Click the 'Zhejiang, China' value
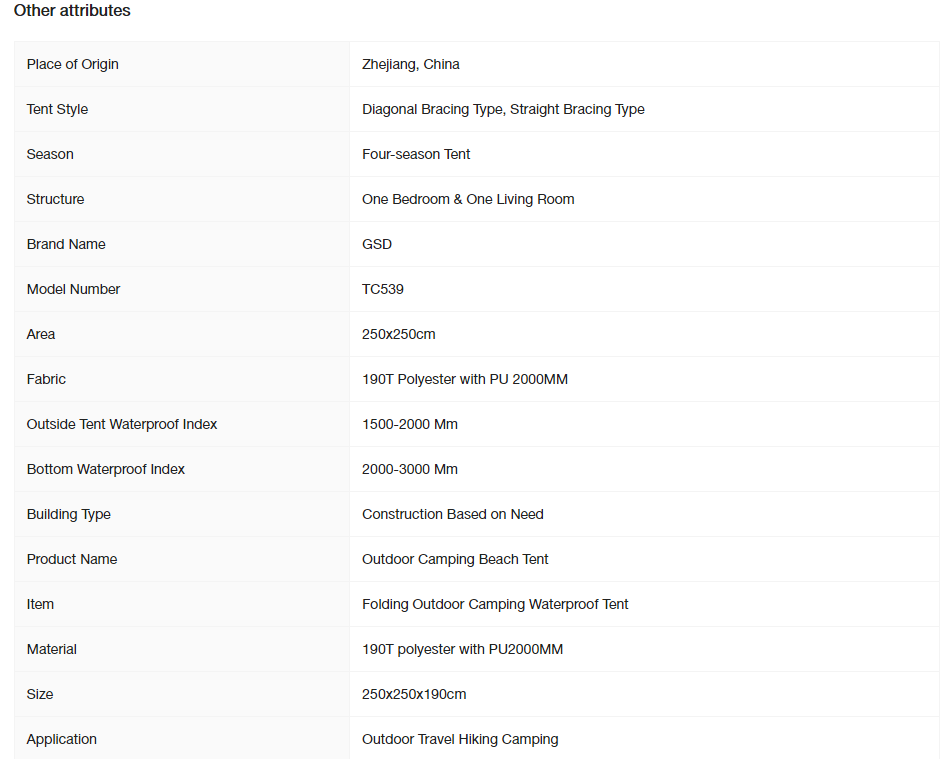Viewport: 948px width, 759px height. (x=411, y=64)
